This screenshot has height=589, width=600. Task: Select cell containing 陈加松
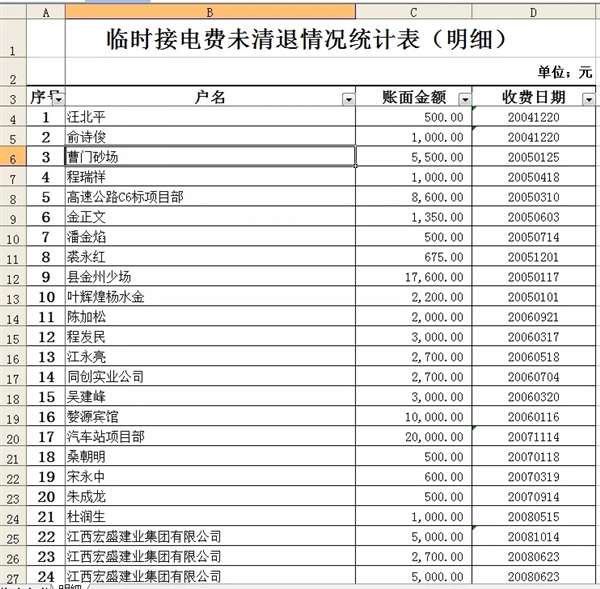coord(210,317)
